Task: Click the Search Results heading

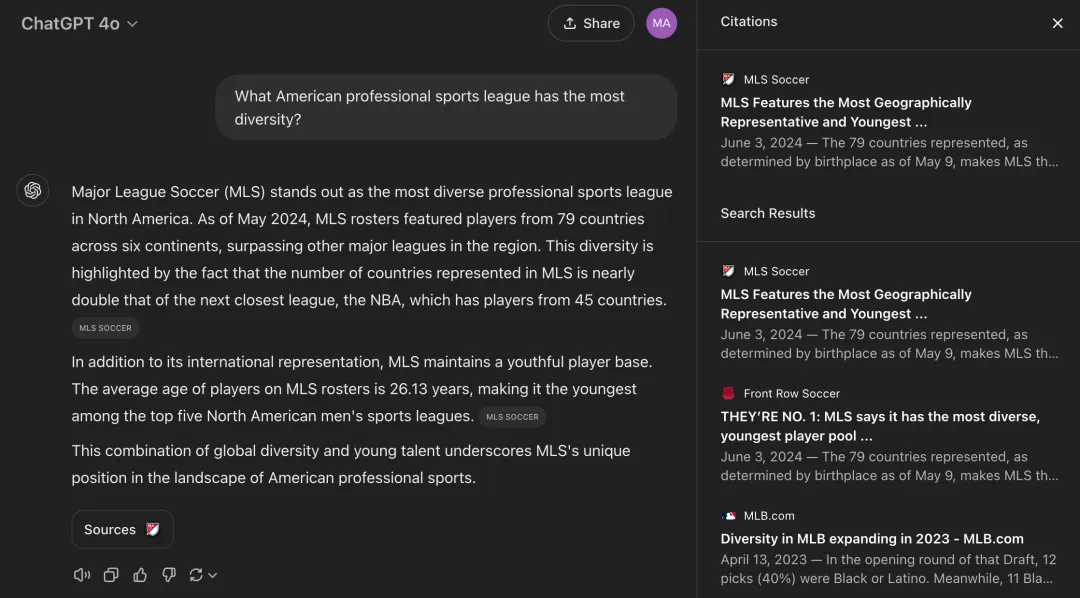Action: click(768, 213)
